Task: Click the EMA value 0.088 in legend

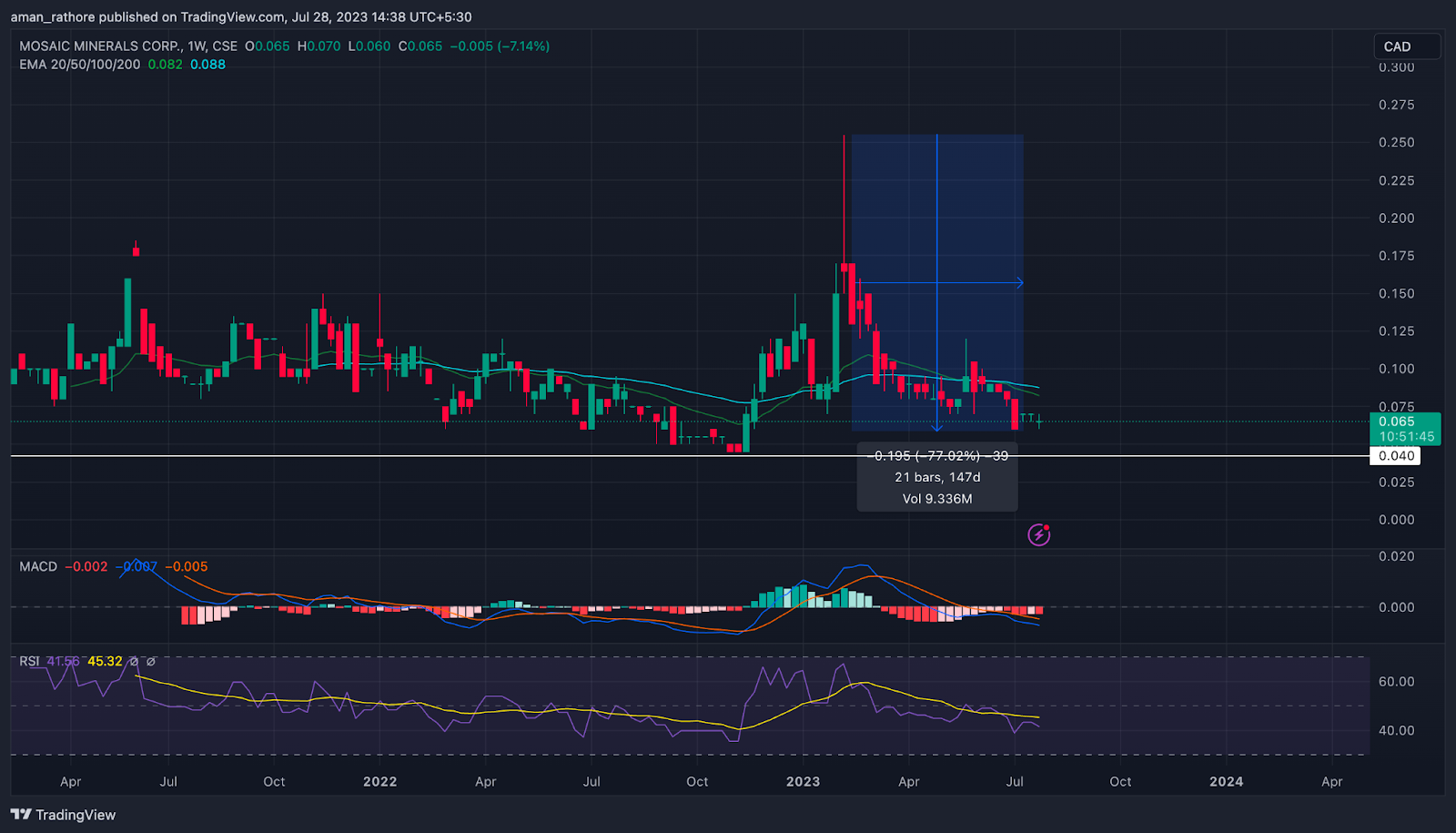Action: click(x=207, y=65)
